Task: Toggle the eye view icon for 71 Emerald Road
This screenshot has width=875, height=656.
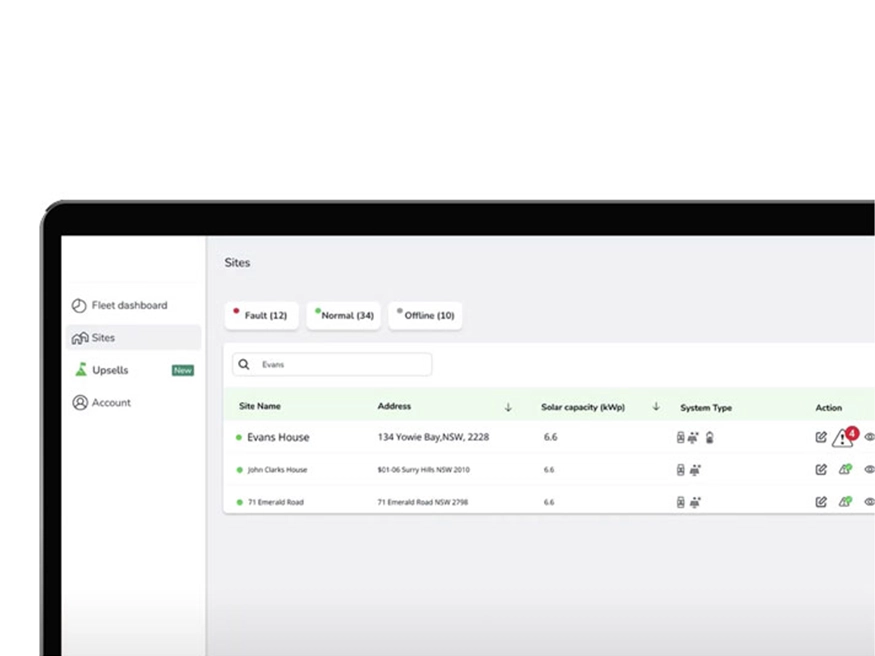Action: (x=869, y=502)
